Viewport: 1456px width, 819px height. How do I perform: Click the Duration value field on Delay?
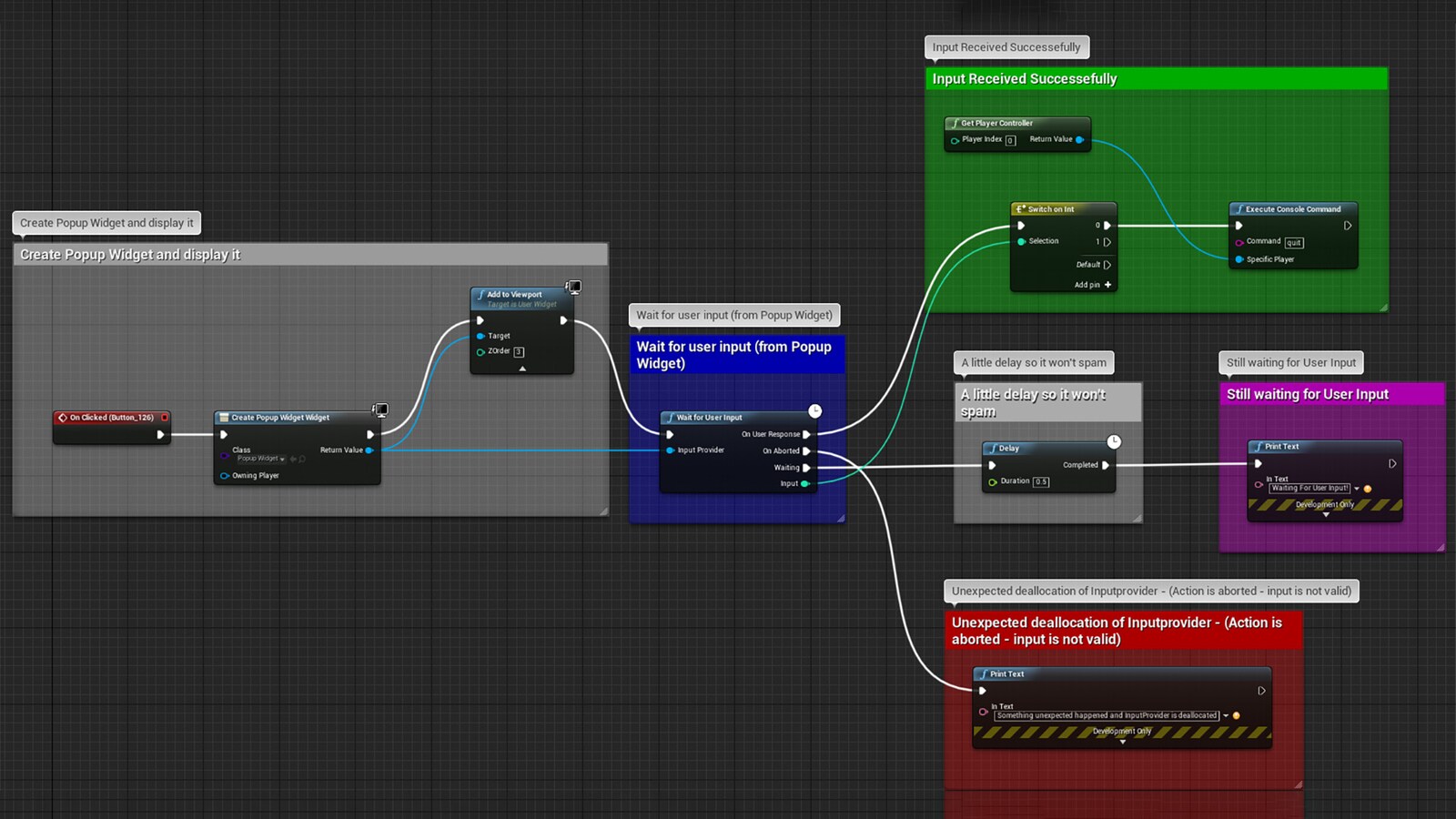[1041, 482]
